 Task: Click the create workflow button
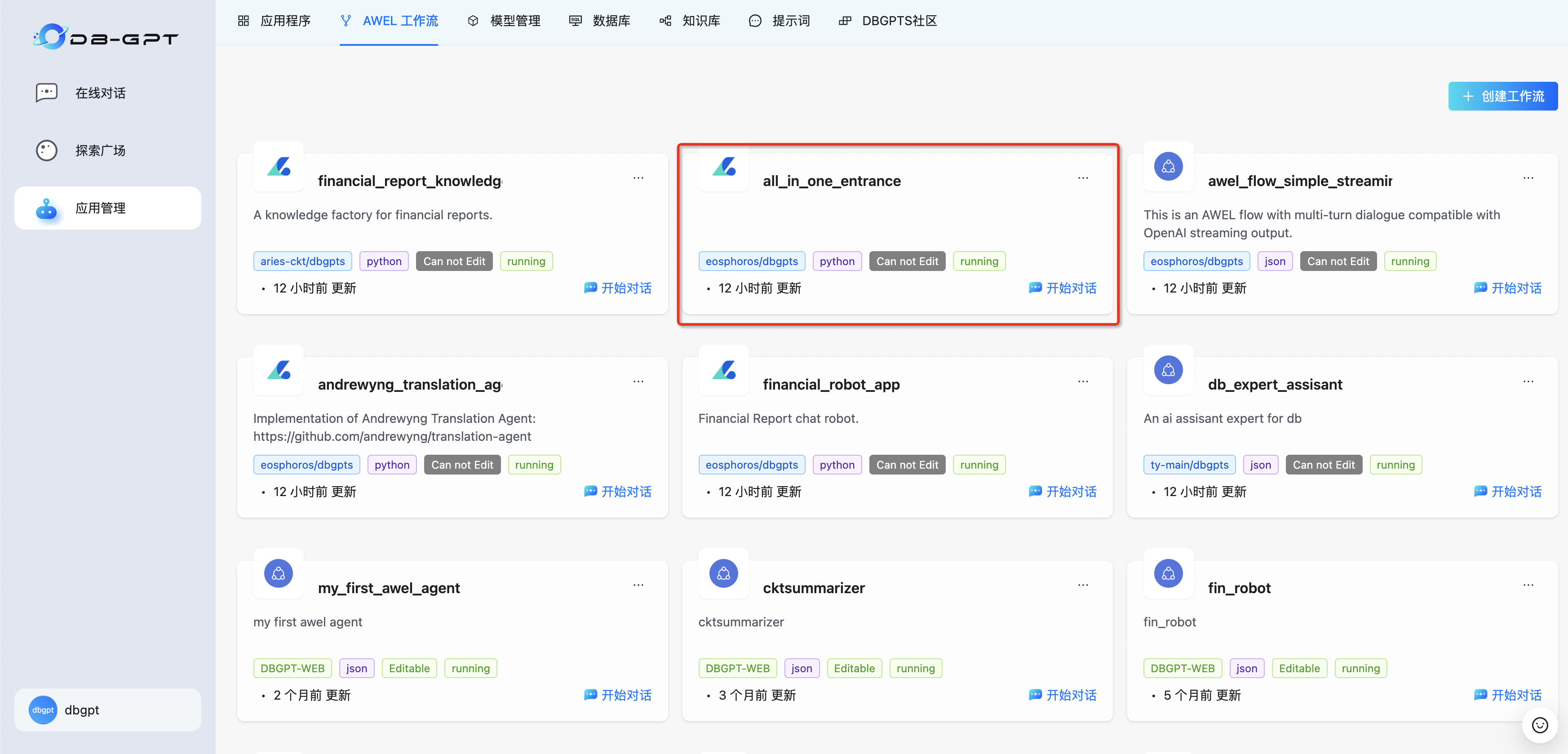click(x=1502, y=96)
